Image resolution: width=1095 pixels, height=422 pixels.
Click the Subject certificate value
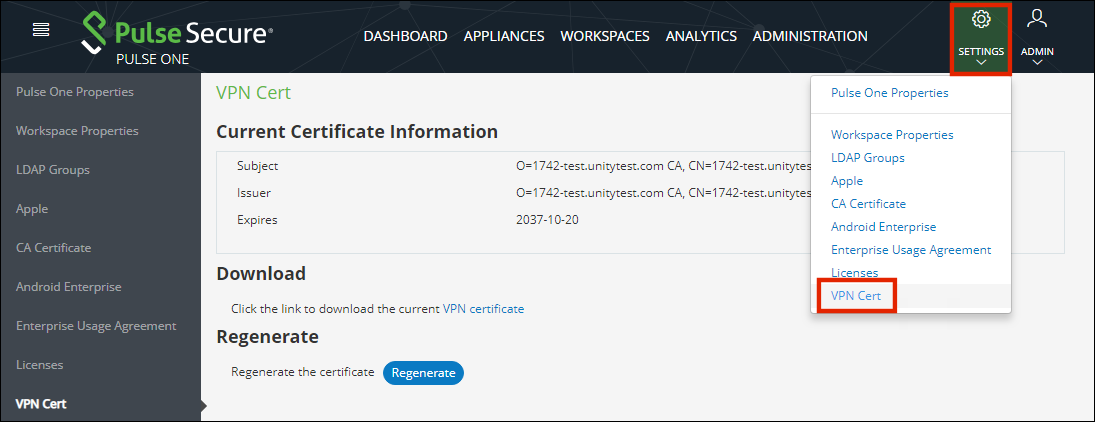click(x=663, y=166)
